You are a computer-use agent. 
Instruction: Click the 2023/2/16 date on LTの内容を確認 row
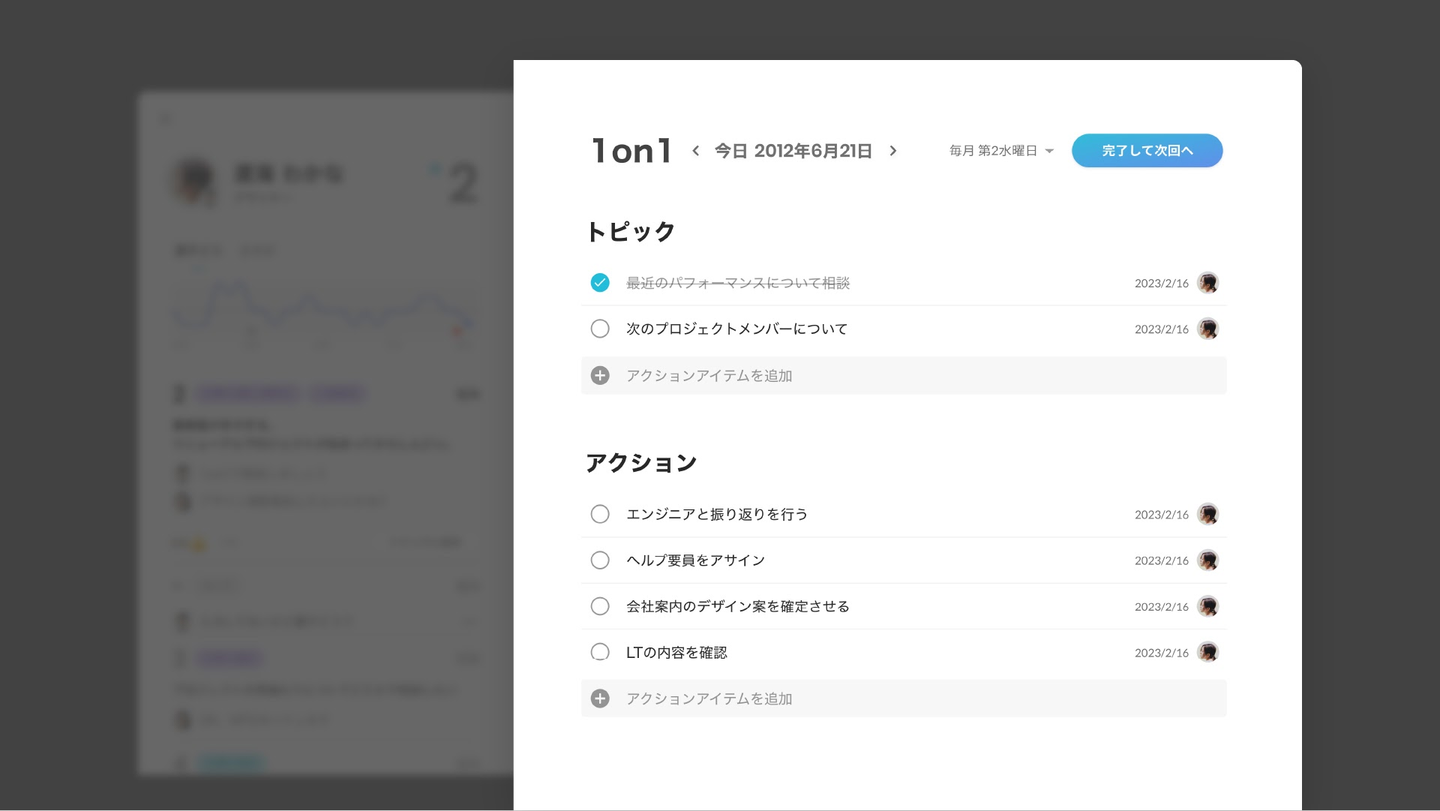coord(1162,653)
